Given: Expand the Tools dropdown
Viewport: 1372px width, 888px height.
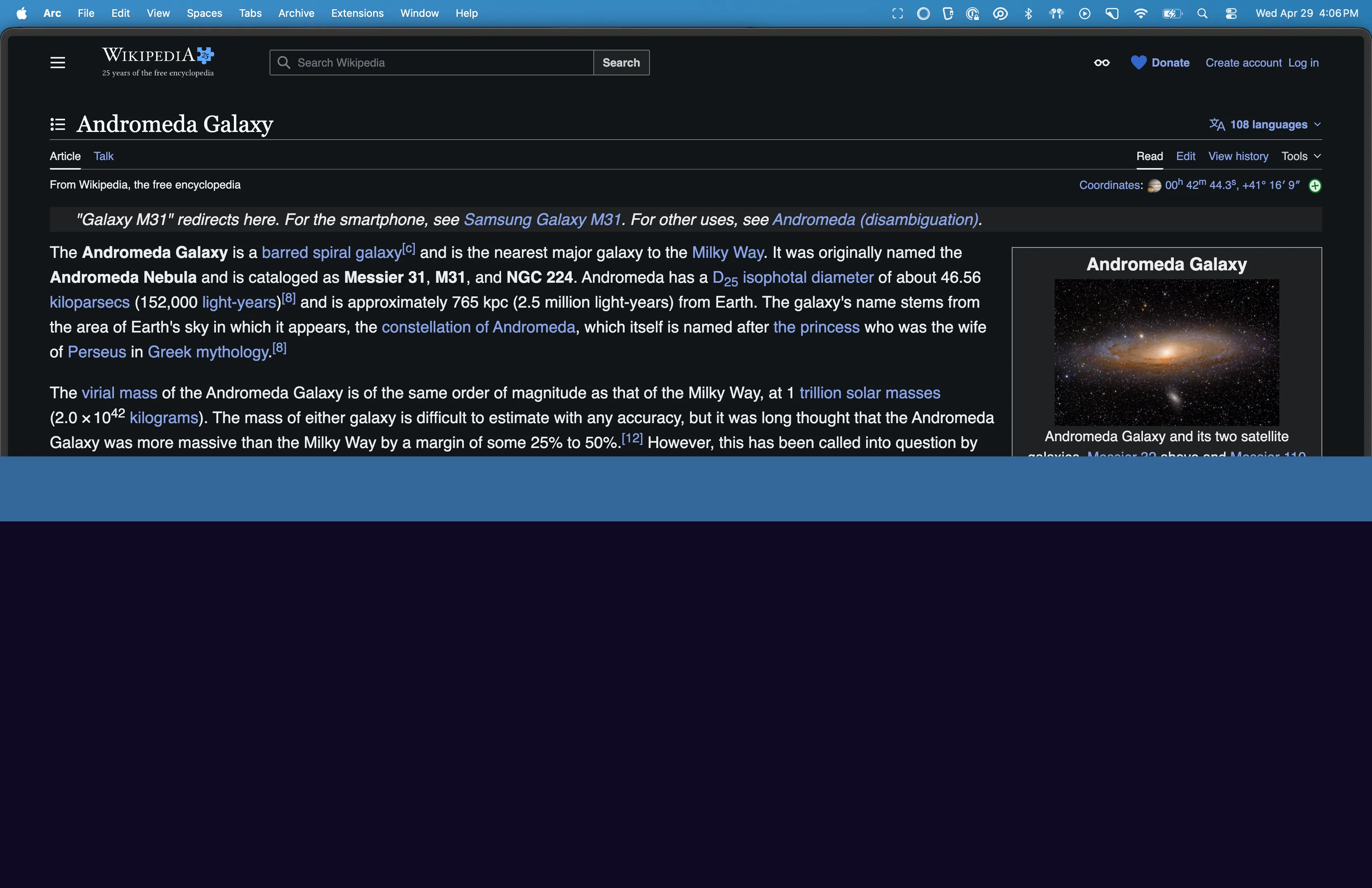Looking at the screenshot, I should 1301,156.
